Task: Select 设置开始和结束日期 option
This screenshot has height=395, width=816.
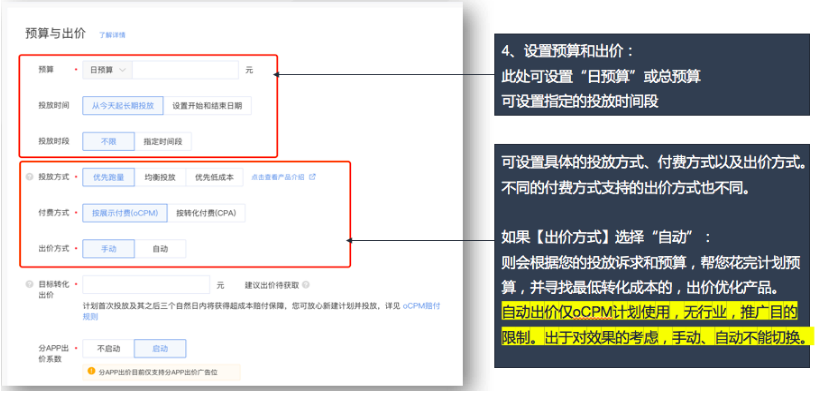Action: click(207, 105)
